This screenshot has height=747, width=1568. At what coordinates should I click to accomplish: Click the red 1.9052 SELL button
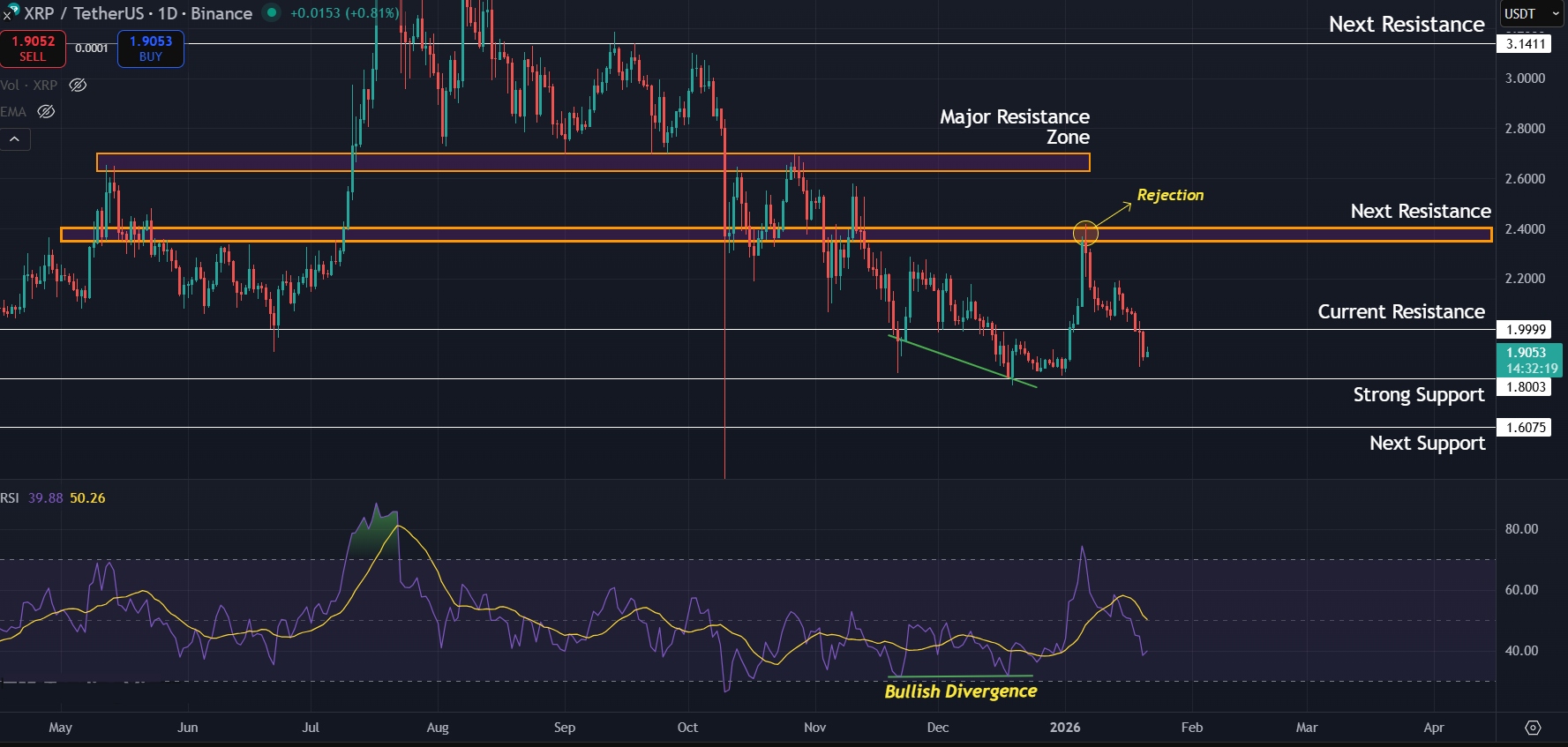click(x=33, y=49)
